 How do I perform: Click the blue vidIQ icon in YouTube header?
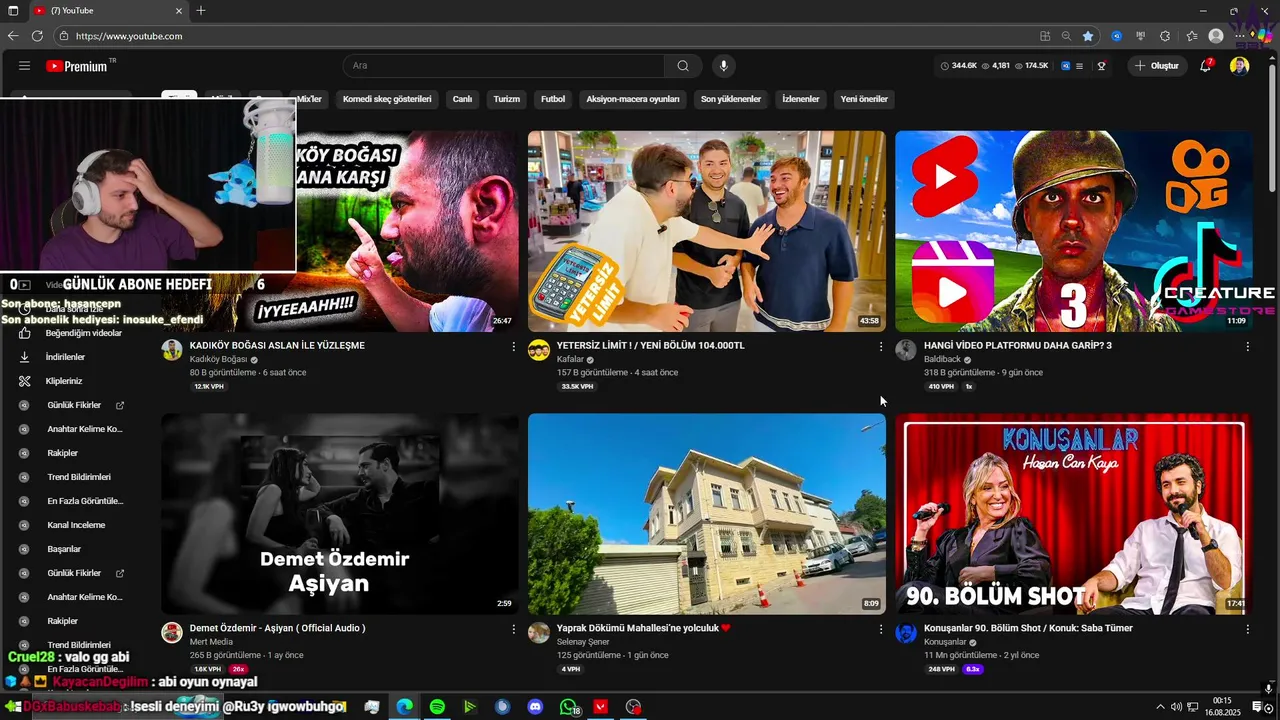click(1066, 66)
